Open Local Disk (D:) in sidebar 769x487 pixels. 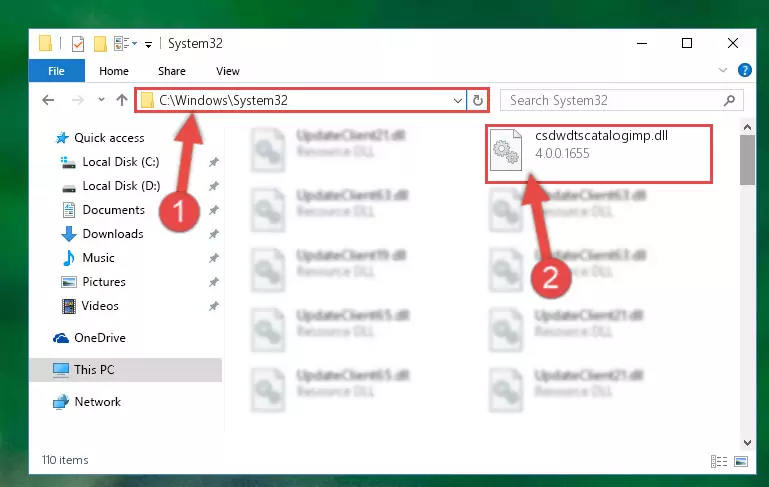121,186
